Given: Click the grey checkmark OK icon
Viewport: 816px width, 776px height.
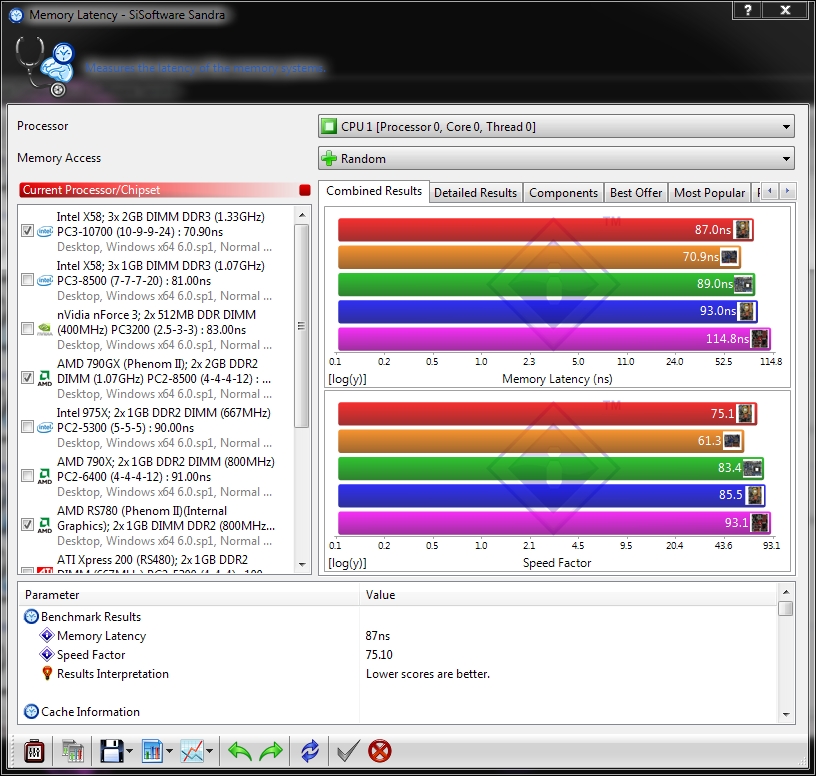Looking at the screenshot, I should (348, 751).
